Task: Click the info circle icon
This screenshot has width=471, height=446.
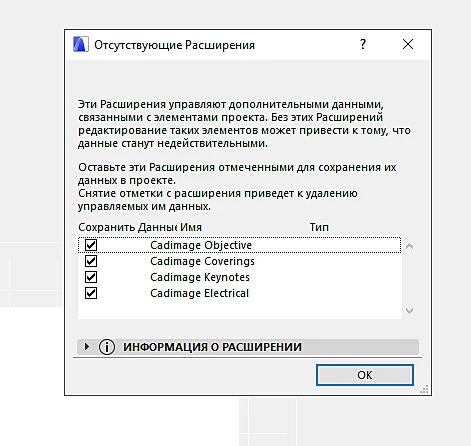Action: (107, 347)
